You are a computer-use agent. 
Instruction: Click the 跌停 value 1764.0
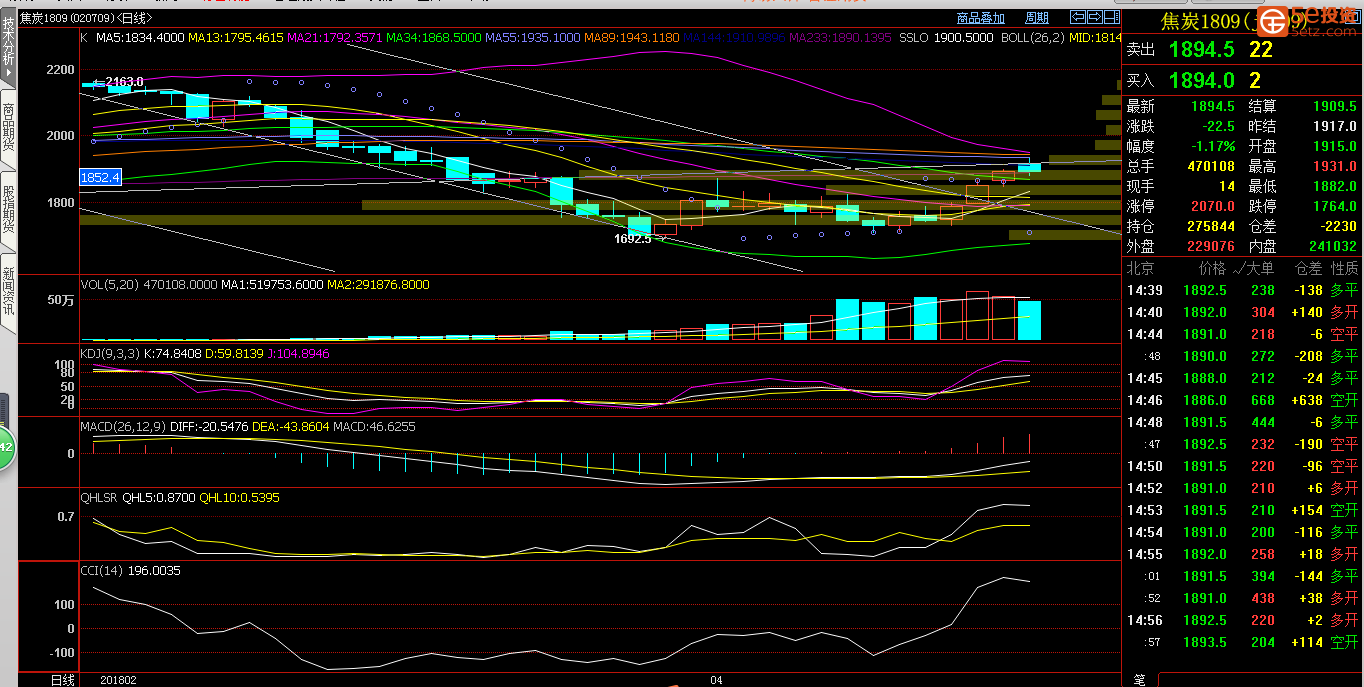pyautogui.click(x=1333, y=206)
